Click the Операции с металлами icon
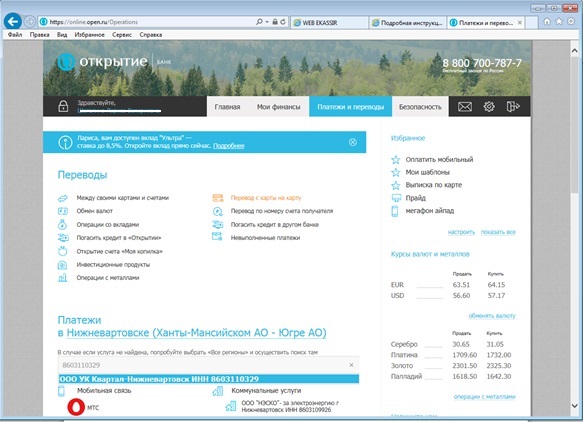 tap(62, 278)
